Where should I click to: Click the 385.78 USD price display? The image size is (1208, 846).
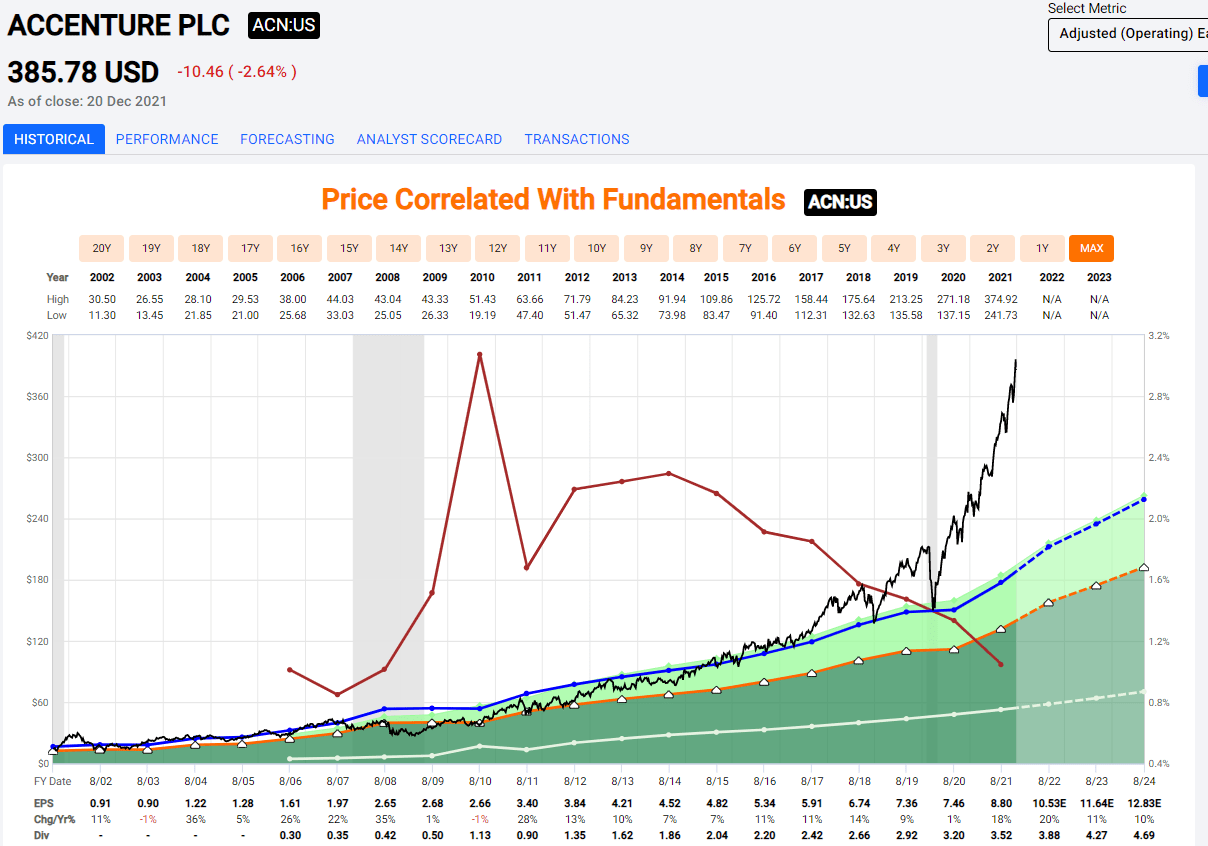pyautogui.click(x=80, y=72)
